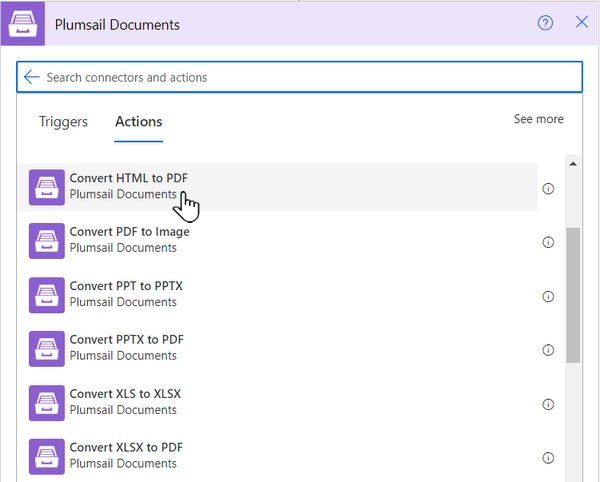Choose the Convert XLS to XLSX action
This screenshot has width=600, height=482.
pyautogui.click(x=278, y=403)
